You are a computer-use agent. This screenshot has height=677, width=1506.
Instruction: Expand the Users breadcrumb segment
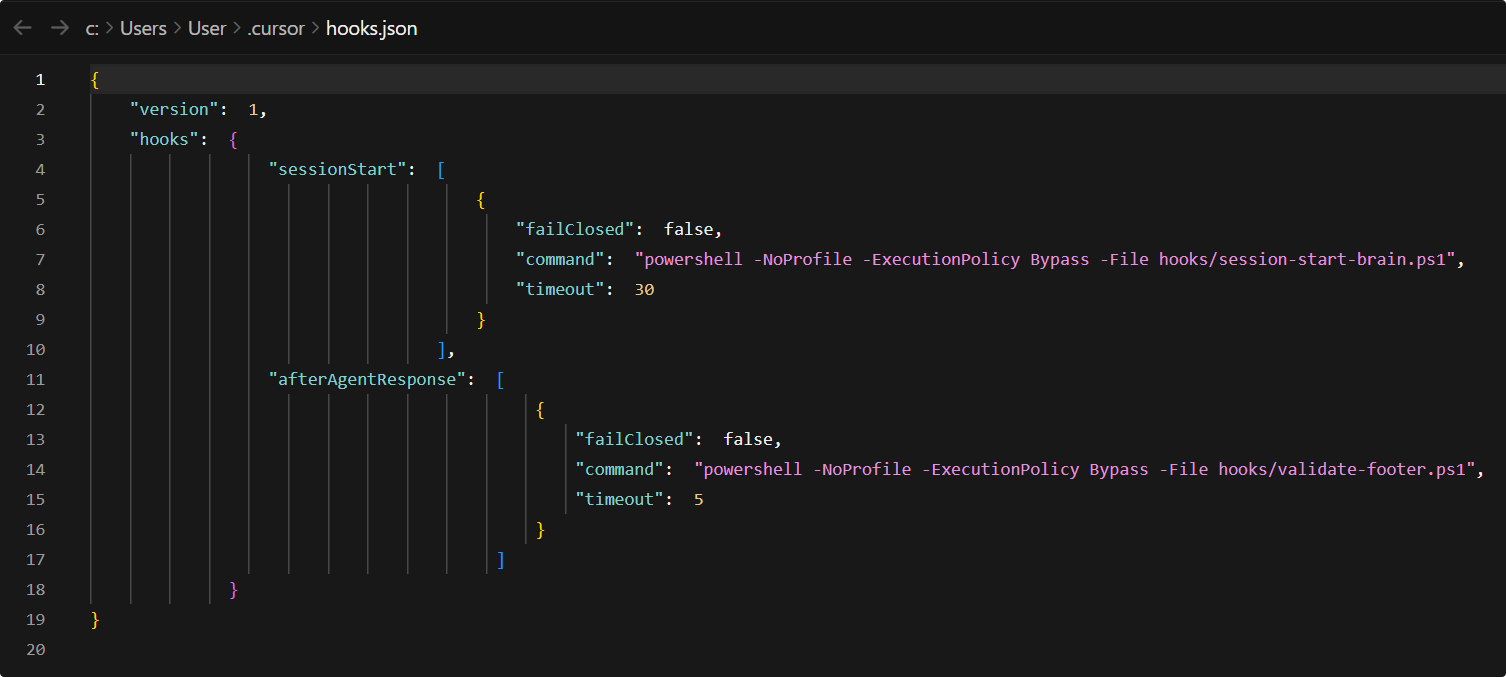coord(143,28)
